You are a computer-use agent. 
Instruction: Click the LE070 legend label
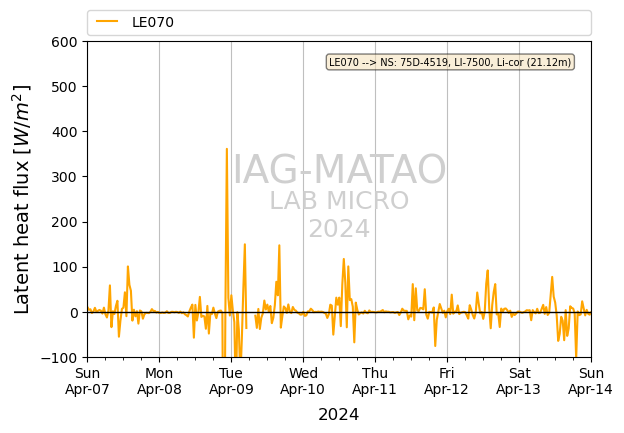click(153, 22)
